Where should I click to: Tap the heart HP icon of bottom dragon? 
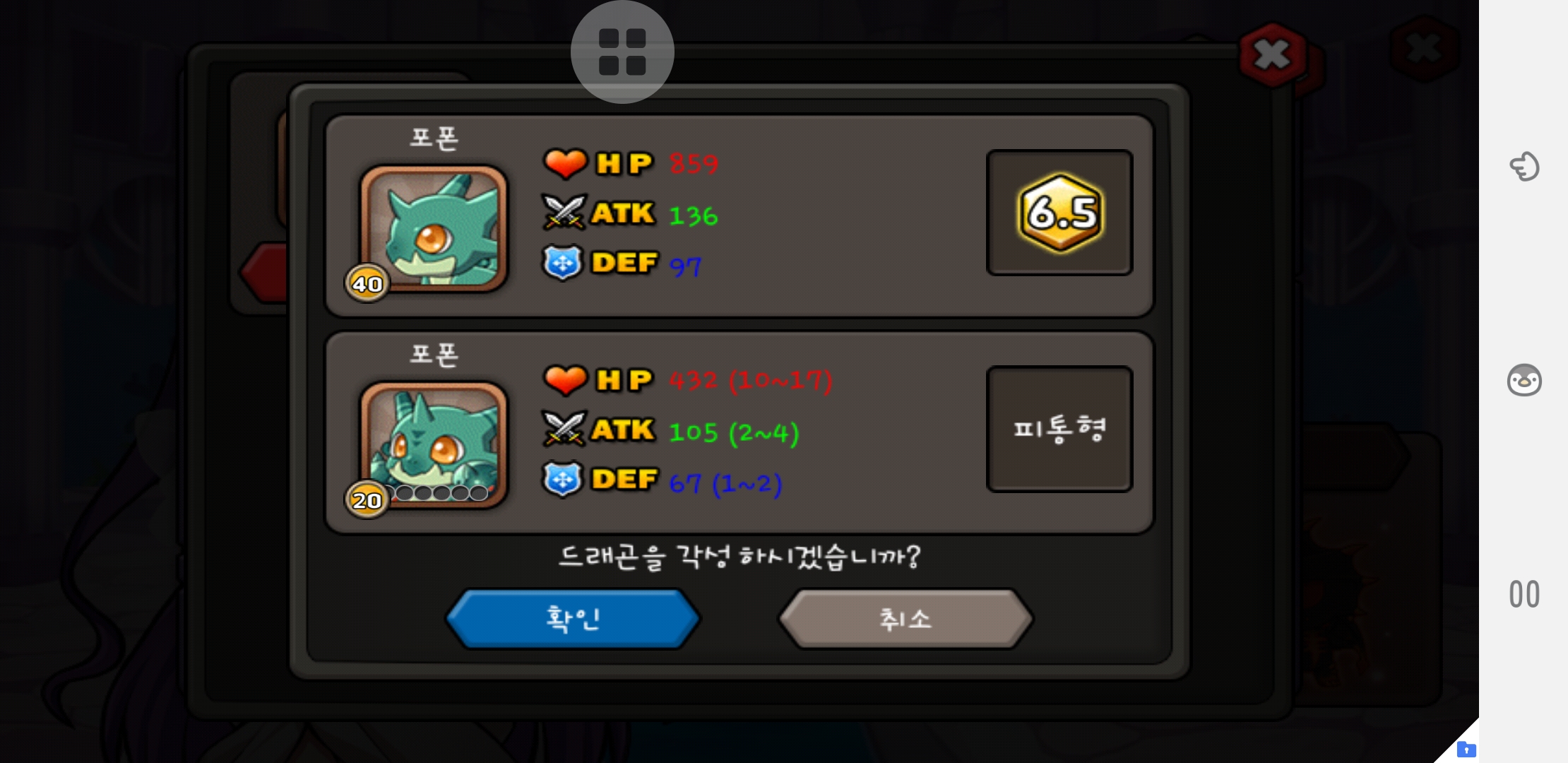tap(565, 380)
